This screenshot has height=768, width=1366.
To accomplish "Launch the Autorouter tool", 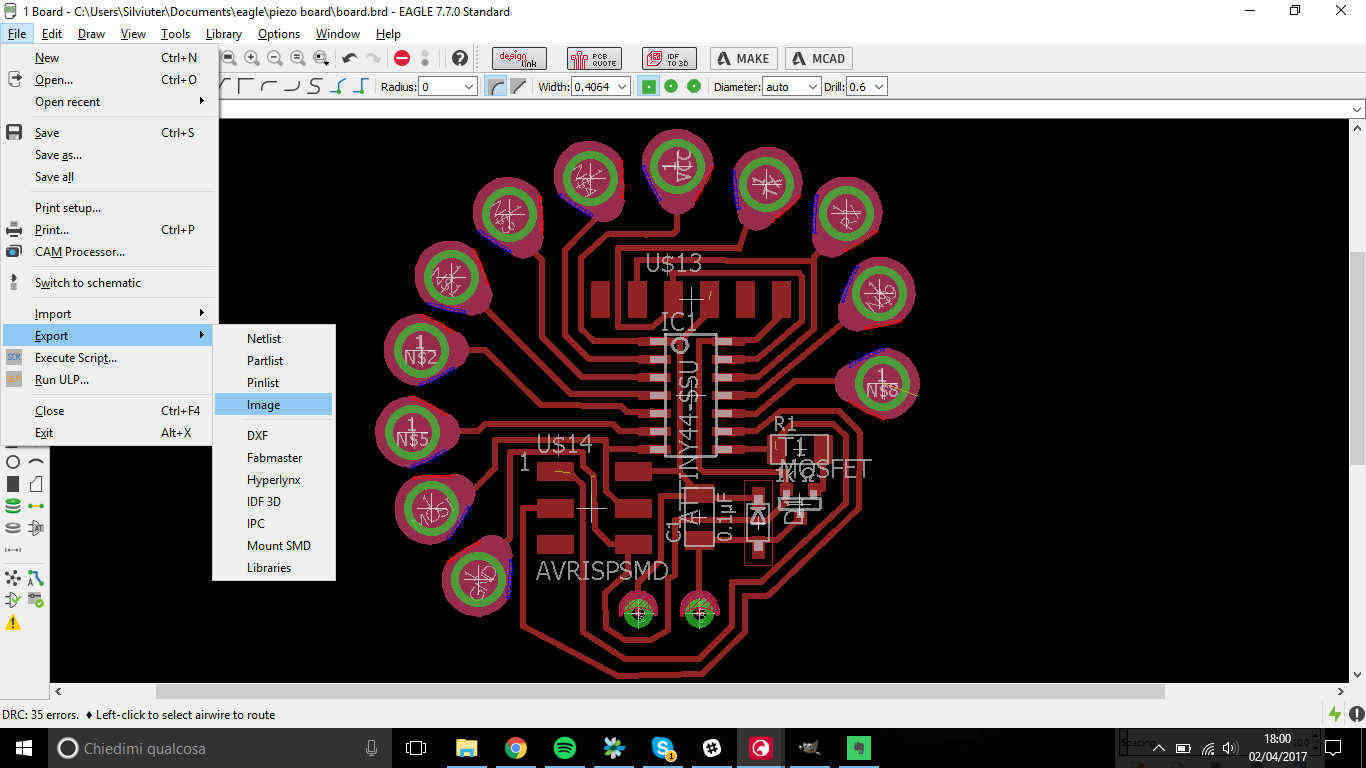I will tap(36, 578).
